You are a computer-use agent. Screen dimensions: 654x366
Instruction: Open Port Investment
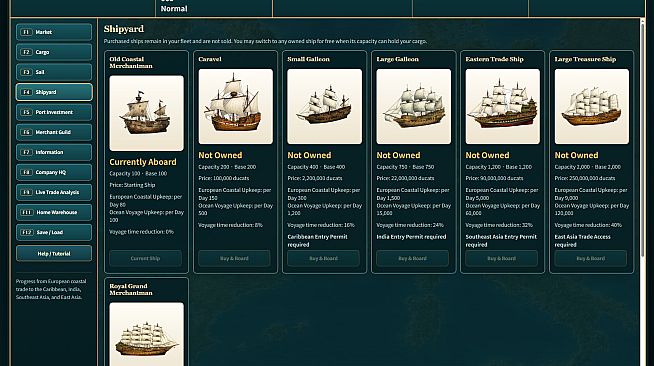[x=54, y=112]
